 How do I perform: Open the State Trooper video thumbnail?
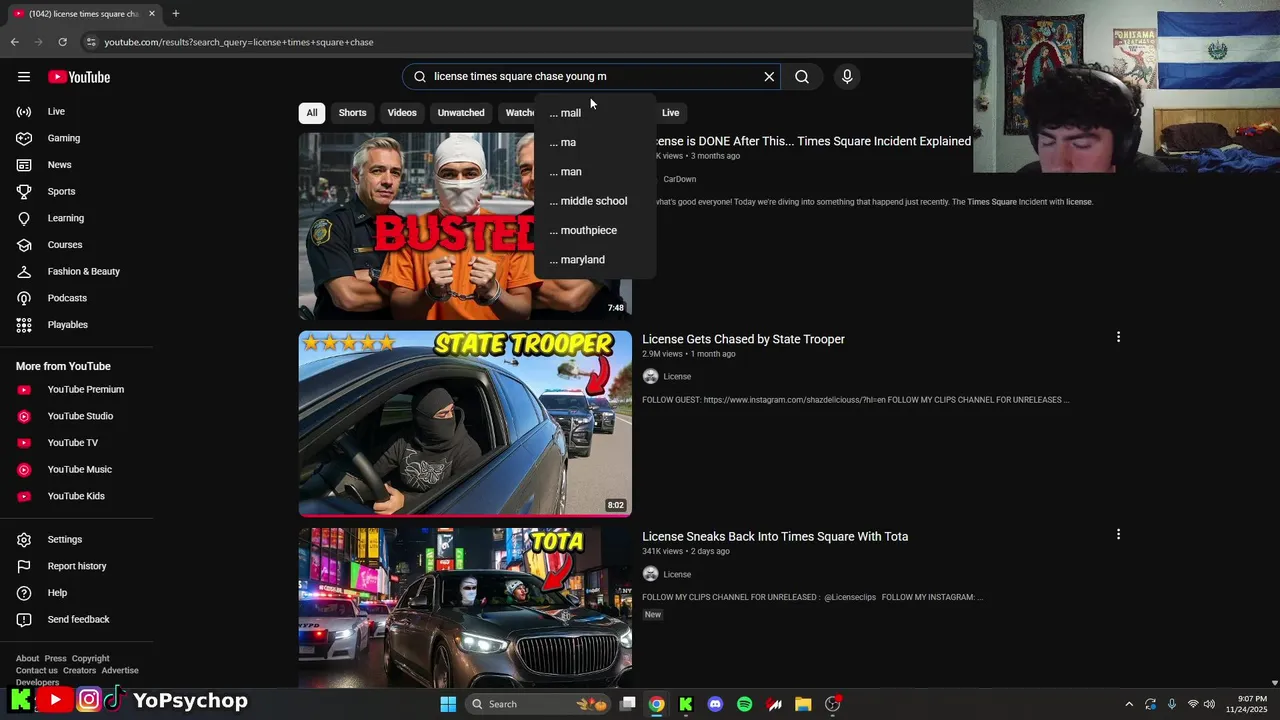[x=465, y=424]
